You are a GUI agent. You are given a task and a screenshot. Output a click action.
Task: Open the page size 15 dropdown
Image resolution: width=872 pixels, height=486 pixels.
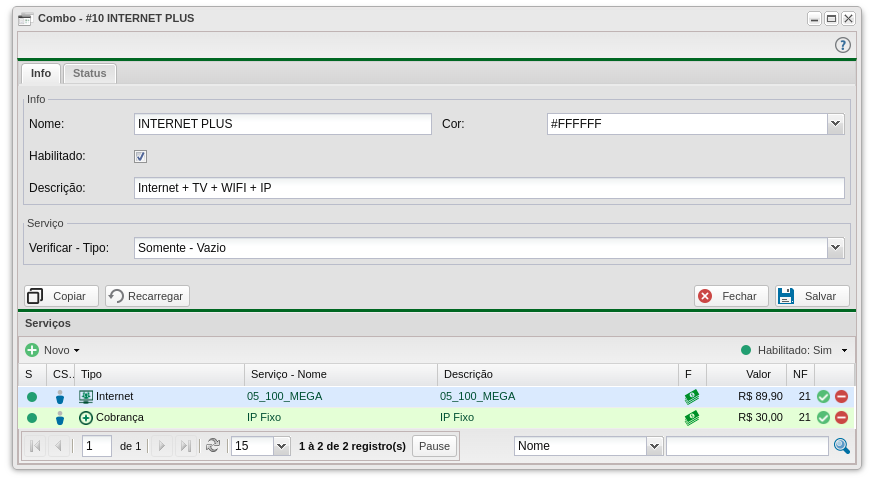281,446
